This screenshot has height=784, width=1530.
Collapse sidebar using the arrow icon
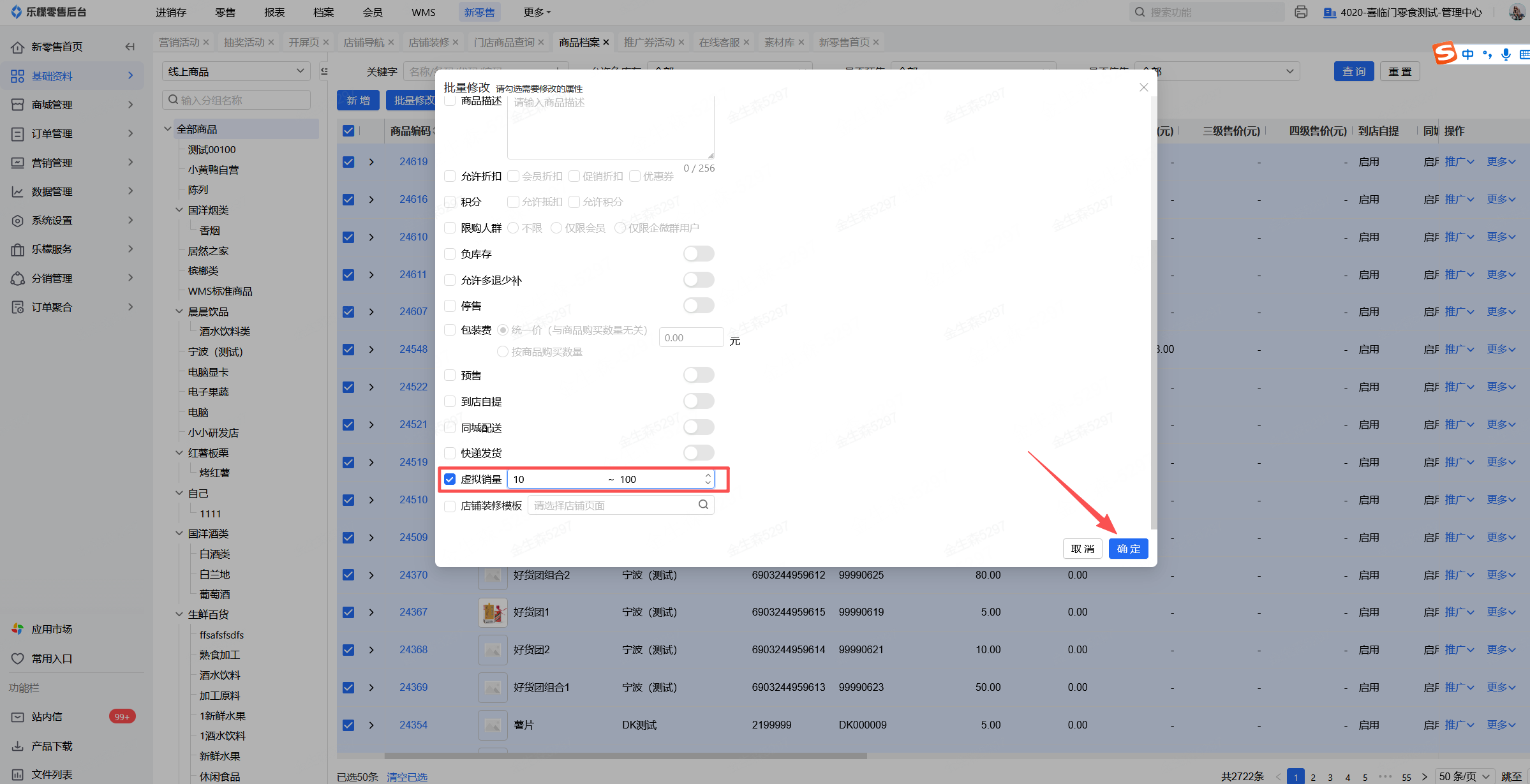coord(130,47)
